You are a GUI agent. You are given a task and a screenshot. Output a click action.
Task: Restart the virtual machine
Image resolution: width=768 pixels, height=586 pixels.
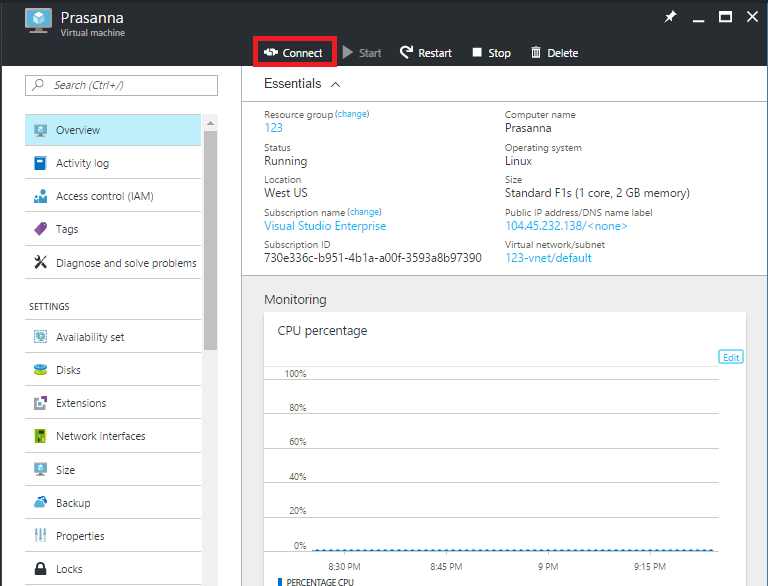[x=425, y=53]
